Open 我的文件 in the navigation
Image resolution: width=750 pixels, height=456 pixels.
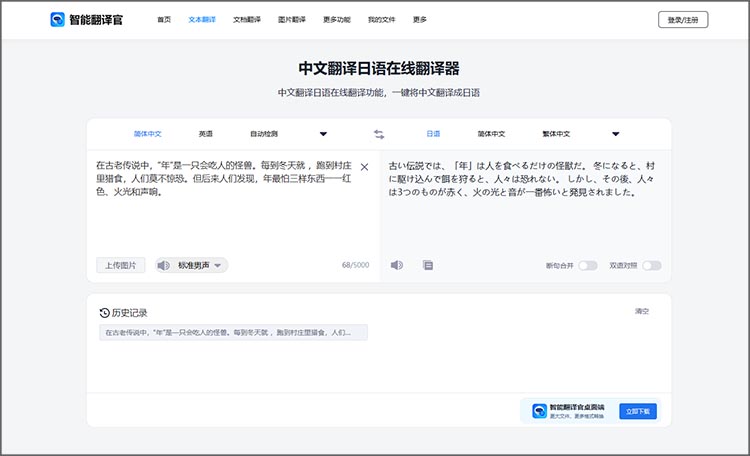click(x=381, y=20)
